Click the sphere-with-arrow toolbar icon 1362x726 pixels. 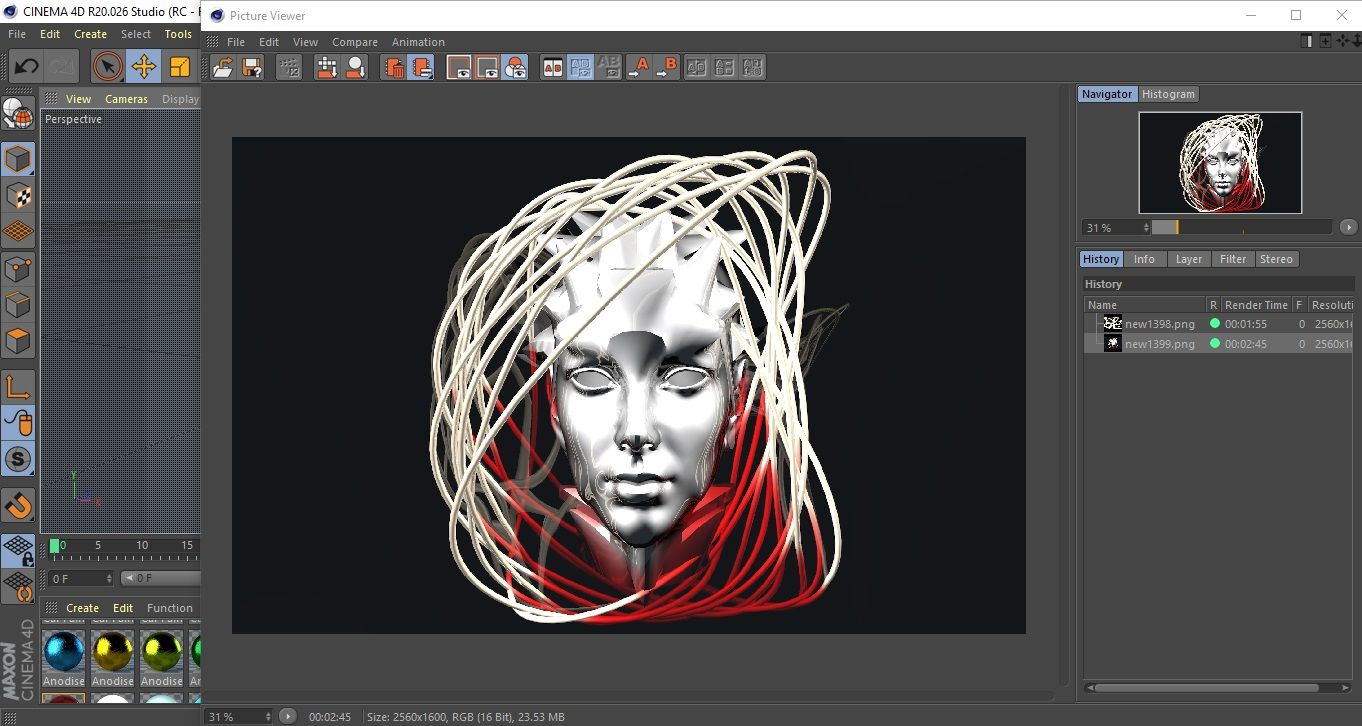(x=355, y=67)
